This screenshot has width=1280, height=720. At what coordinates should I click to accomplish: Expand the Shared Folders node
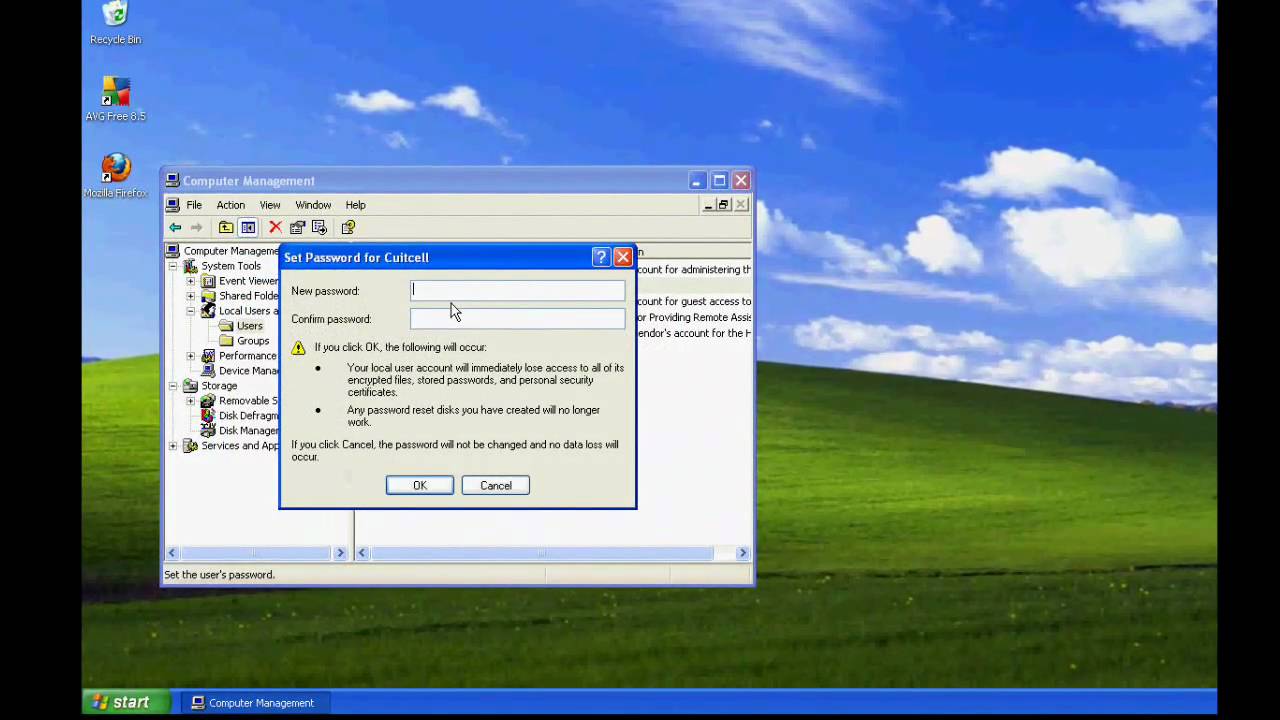pyautogui.click(x=191, y=296)
